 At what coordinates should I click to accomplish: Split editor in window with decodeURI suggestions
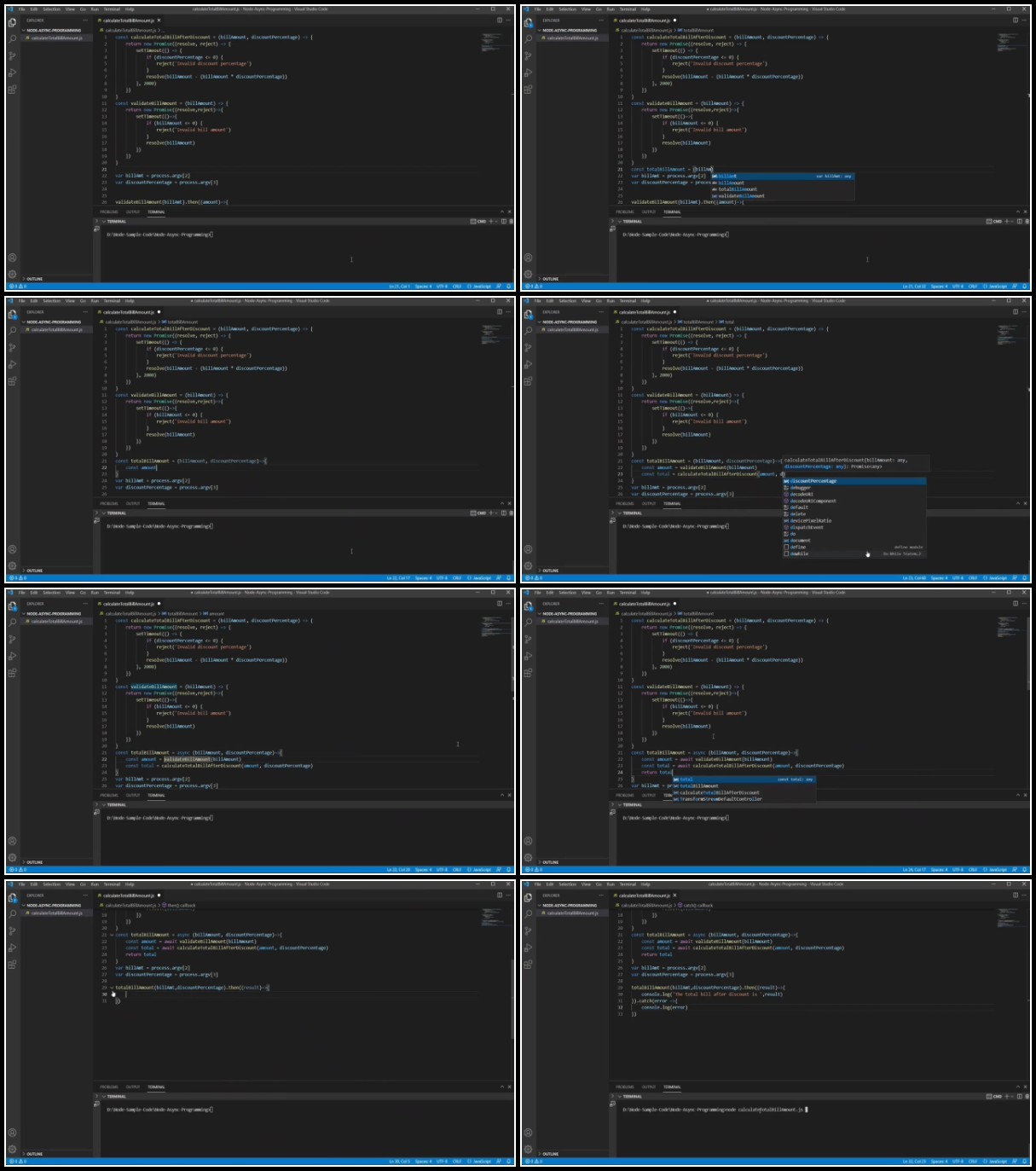point(1015,312)
